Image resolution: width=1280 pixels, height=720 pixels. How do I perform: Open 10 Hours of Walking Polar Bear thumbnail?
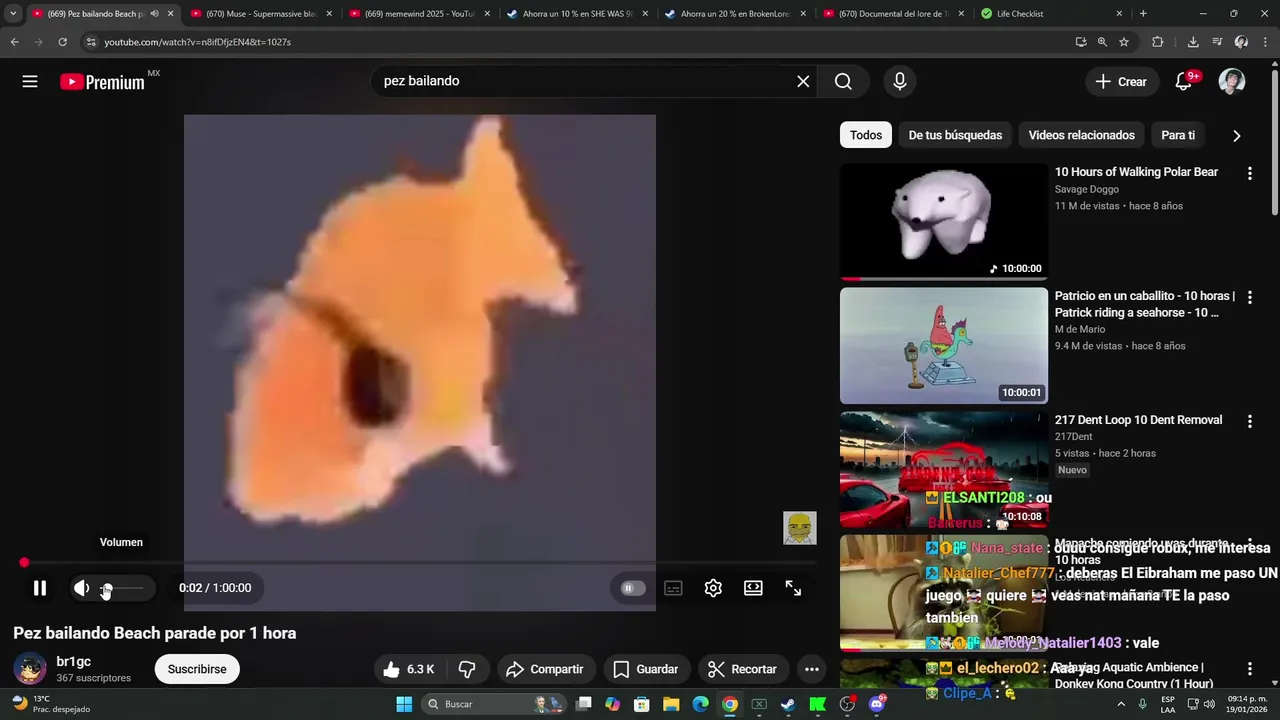(944, 222)
